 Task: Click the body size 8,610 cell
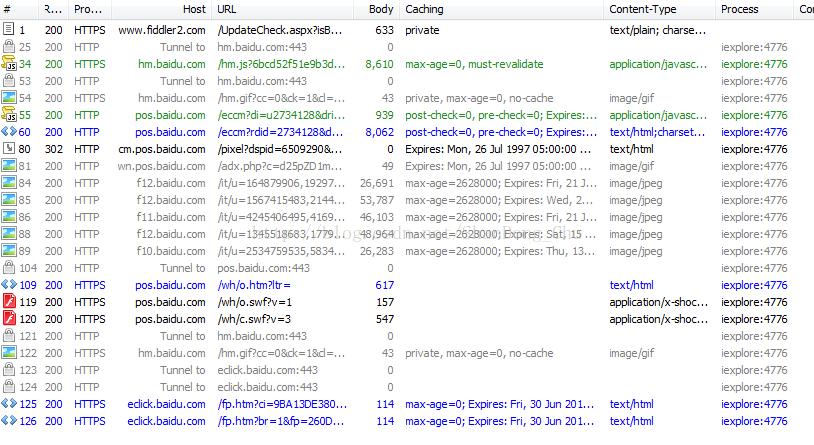[x=379, y=64]
